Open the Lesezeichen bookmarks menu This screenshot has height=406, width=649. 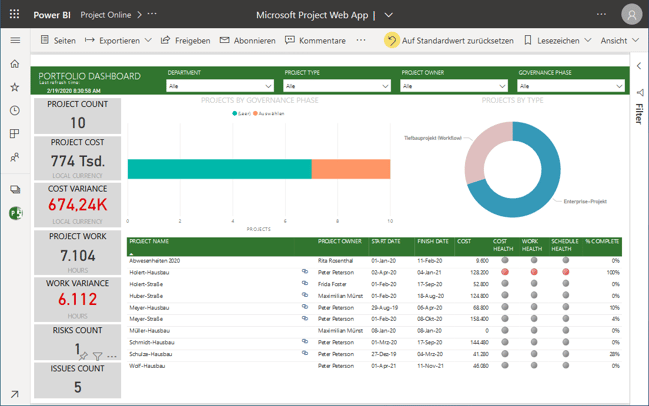point(557,41)
